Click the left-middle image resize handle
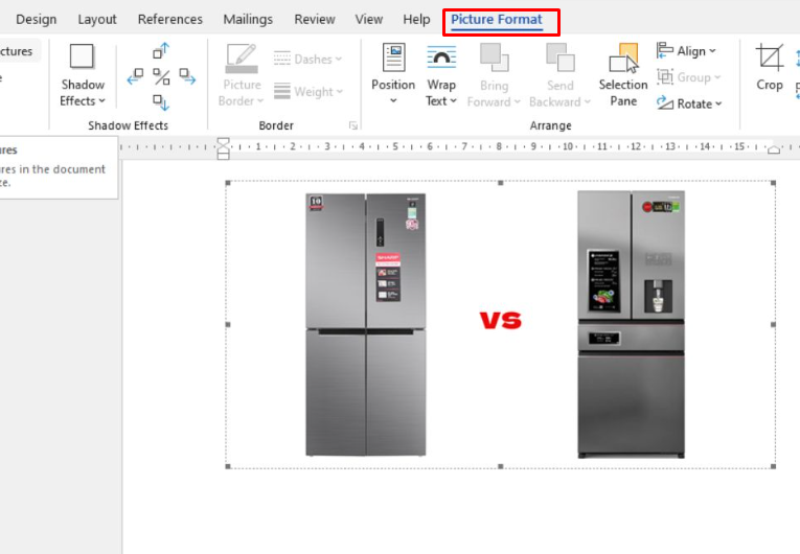This screenshot has height=554, width=800. click(228, 324)
